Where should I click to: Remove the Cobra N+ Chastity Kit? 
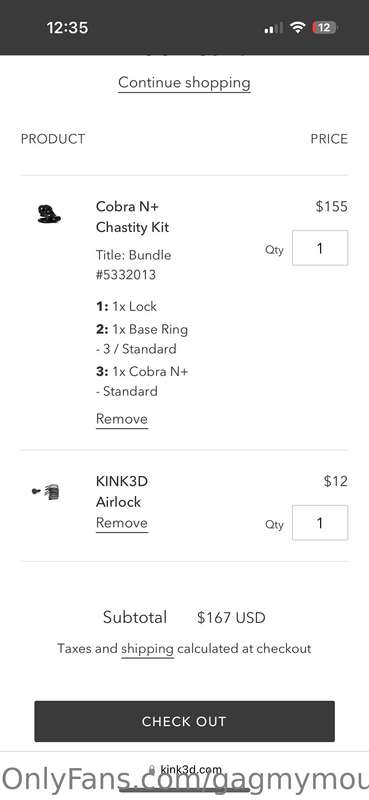tap(122, 419)
